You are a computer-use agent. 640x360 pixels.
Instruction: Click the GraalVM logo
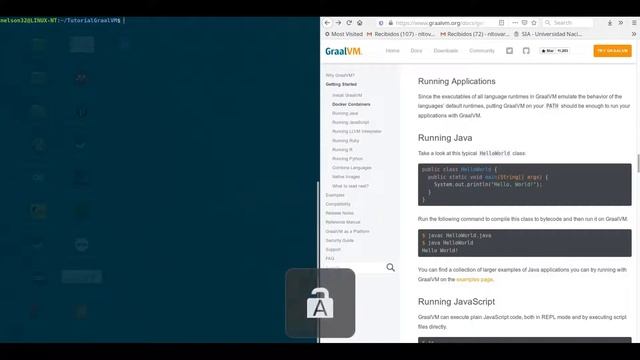click(343, 51)
